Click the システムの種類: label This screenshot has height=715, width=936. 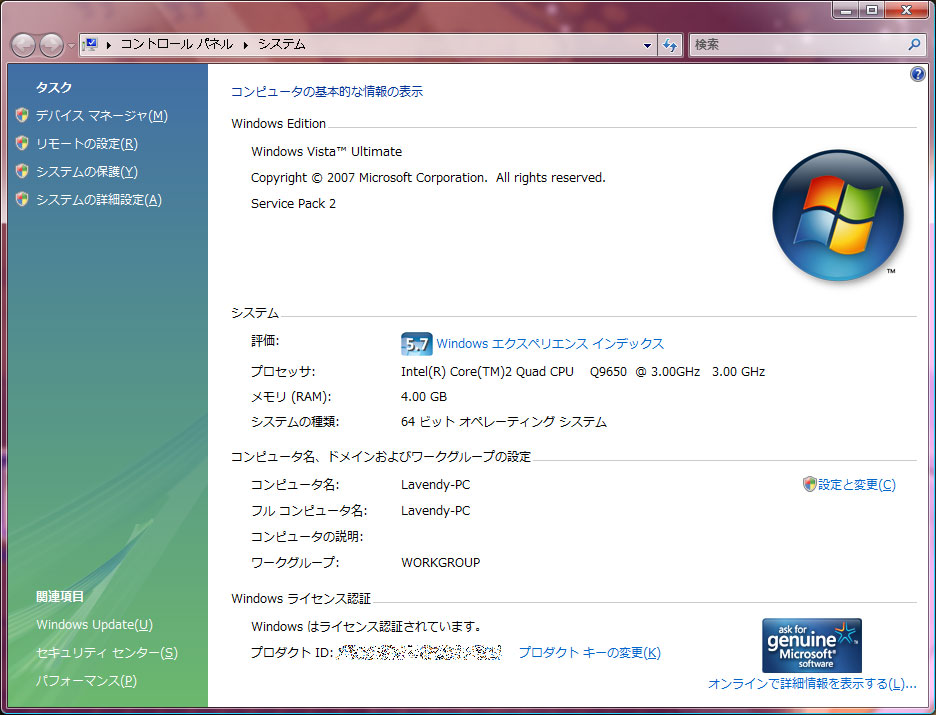pyautogui.click(x=295, y=422)
